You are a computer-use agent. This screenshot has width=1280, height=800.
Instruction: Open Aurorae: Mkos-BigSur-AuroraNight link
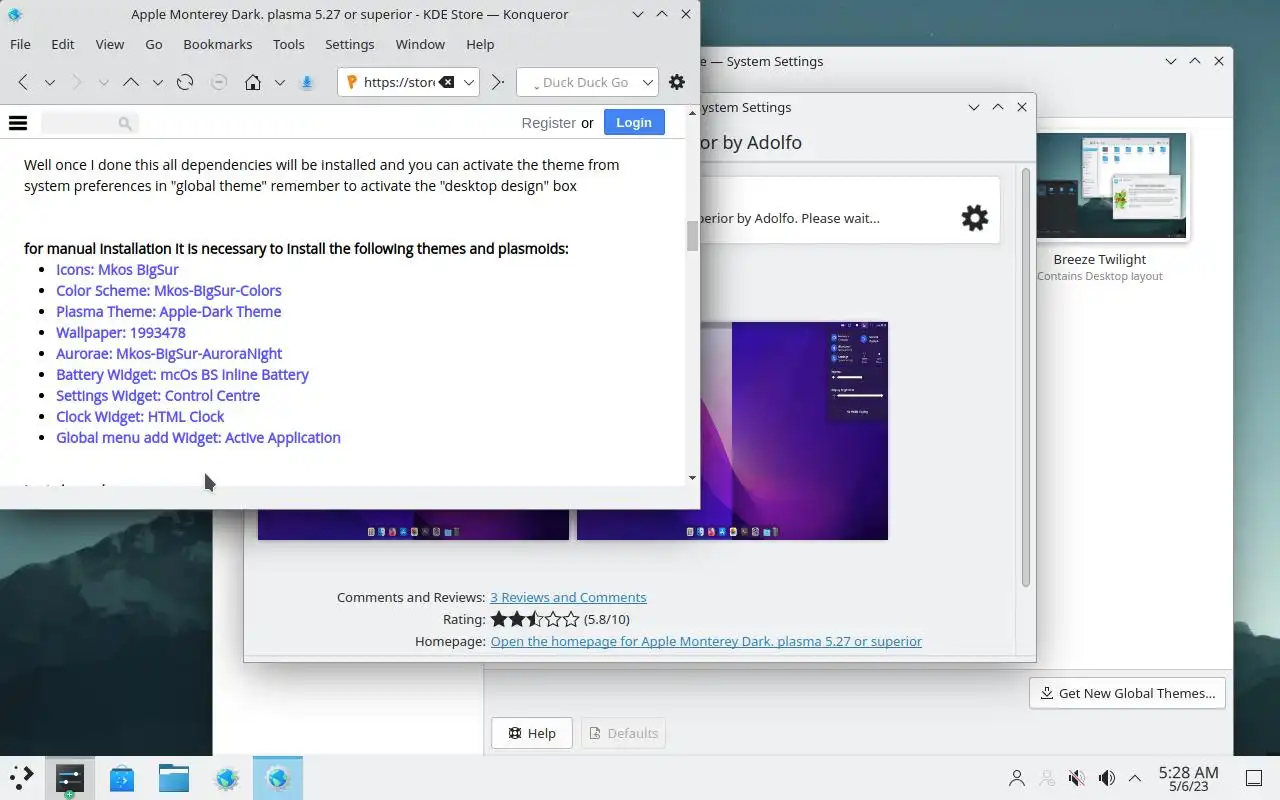[x=169, y=353]
